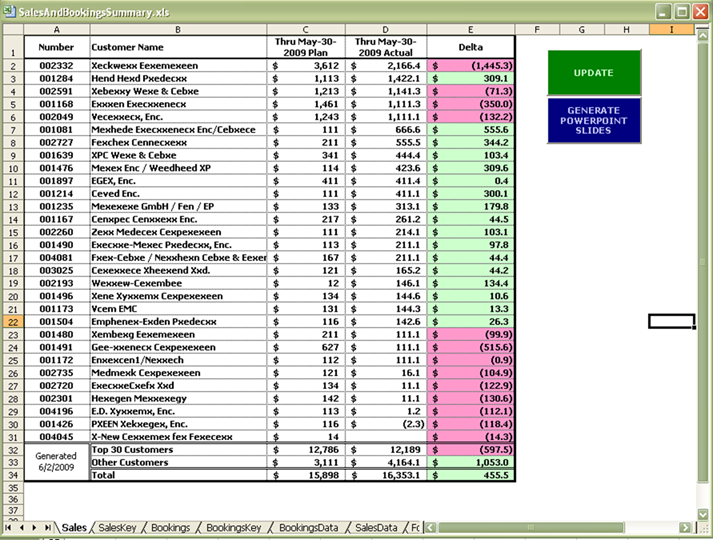Screen dimensions: 713x540
Task: Click Other Customers row label
Action: [x=178, y=462]
